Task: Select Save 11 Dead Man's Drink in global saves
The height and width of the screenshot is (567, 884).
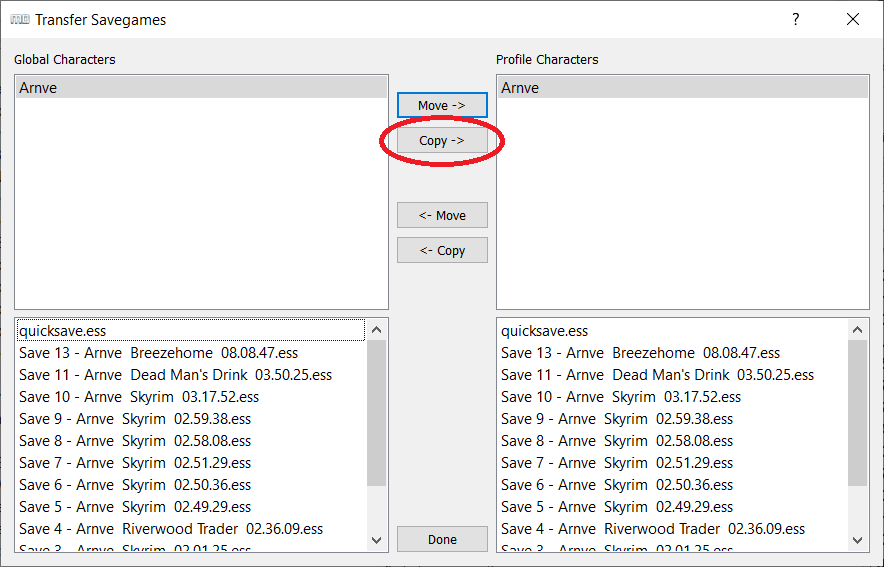Action: (191, 375)
